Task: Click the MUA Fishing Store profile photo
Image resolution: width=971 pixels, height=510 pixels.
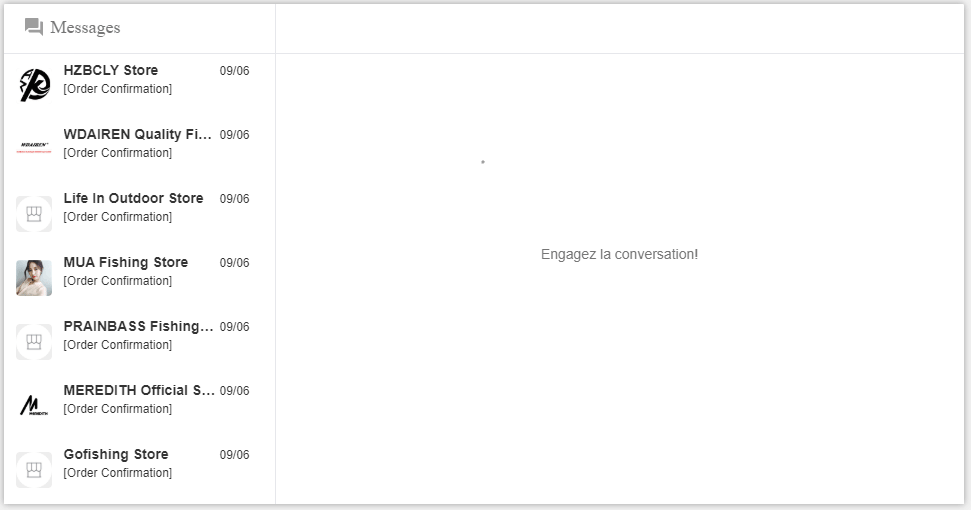Action: coord(34,277)
